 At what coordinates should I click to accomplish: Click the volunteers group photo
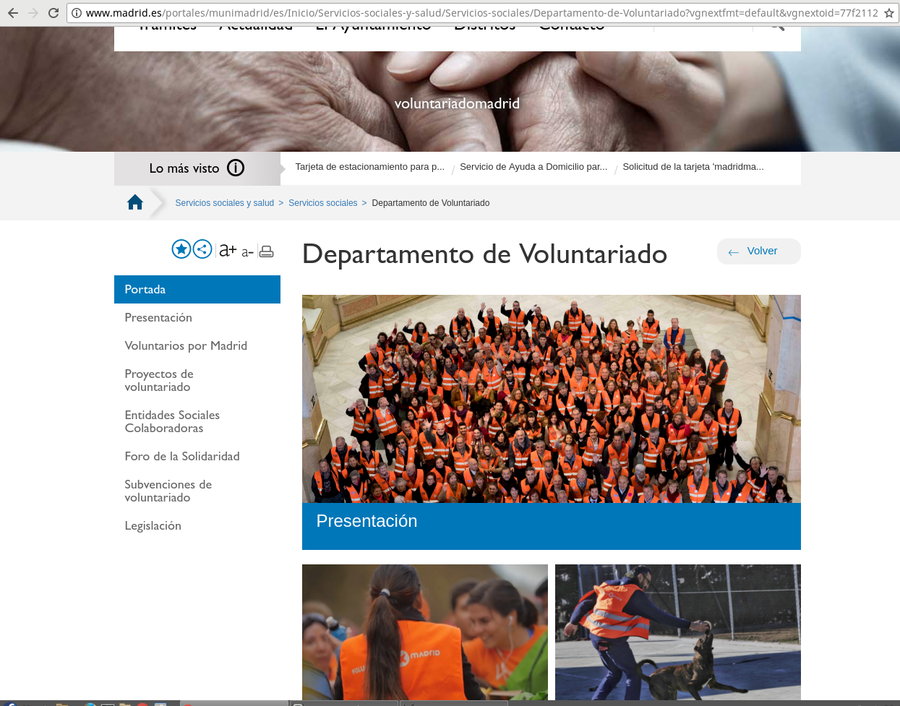(x=551, y=398)
